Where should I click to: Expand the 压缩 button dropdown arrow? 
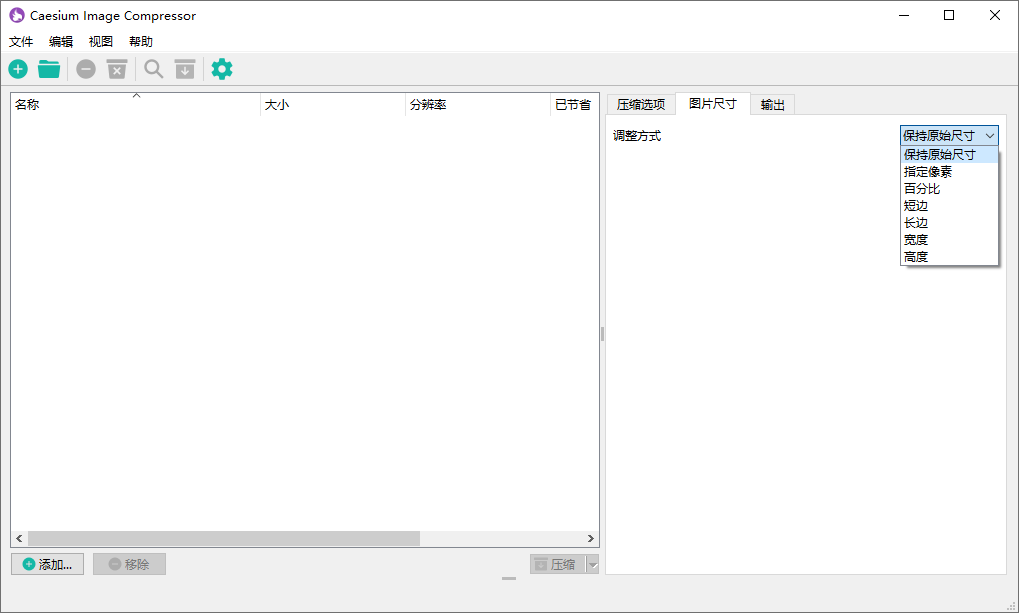point(593,564)
